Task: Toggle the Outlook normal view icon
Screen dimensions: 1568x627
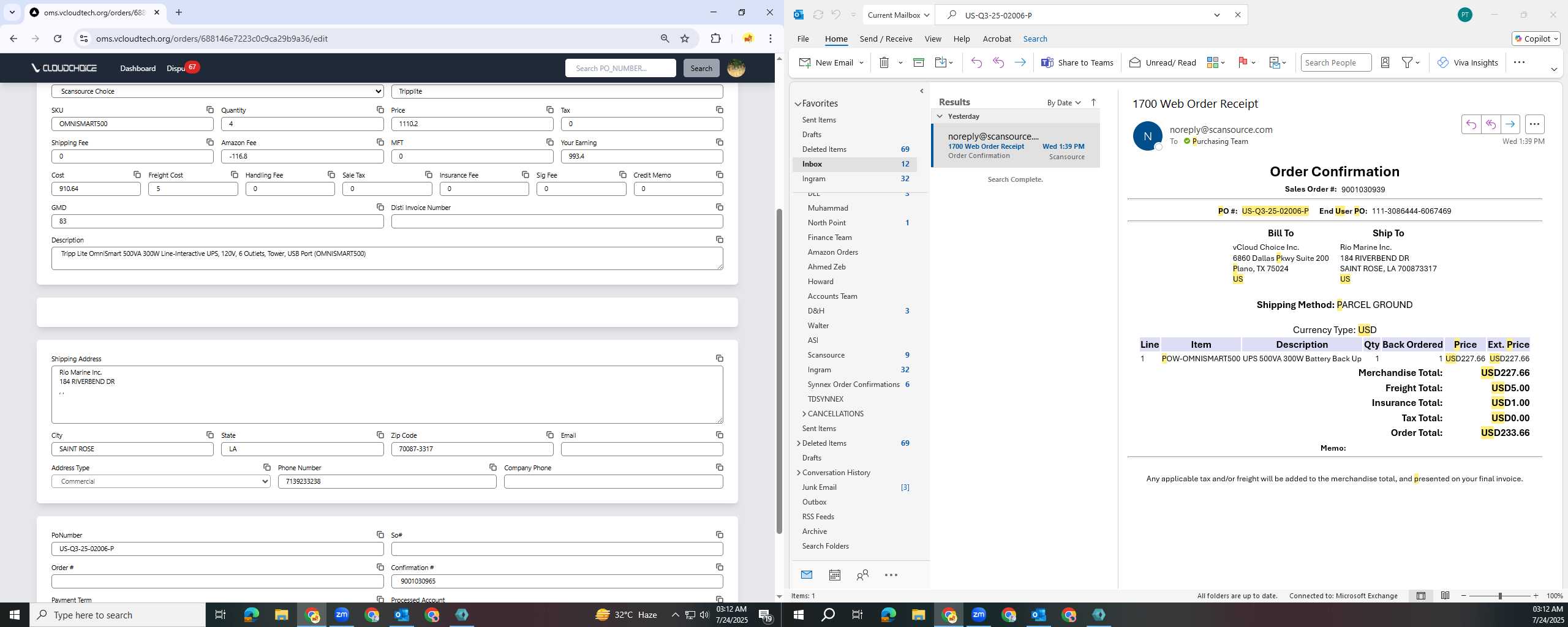Action: tap(1420, 596)
